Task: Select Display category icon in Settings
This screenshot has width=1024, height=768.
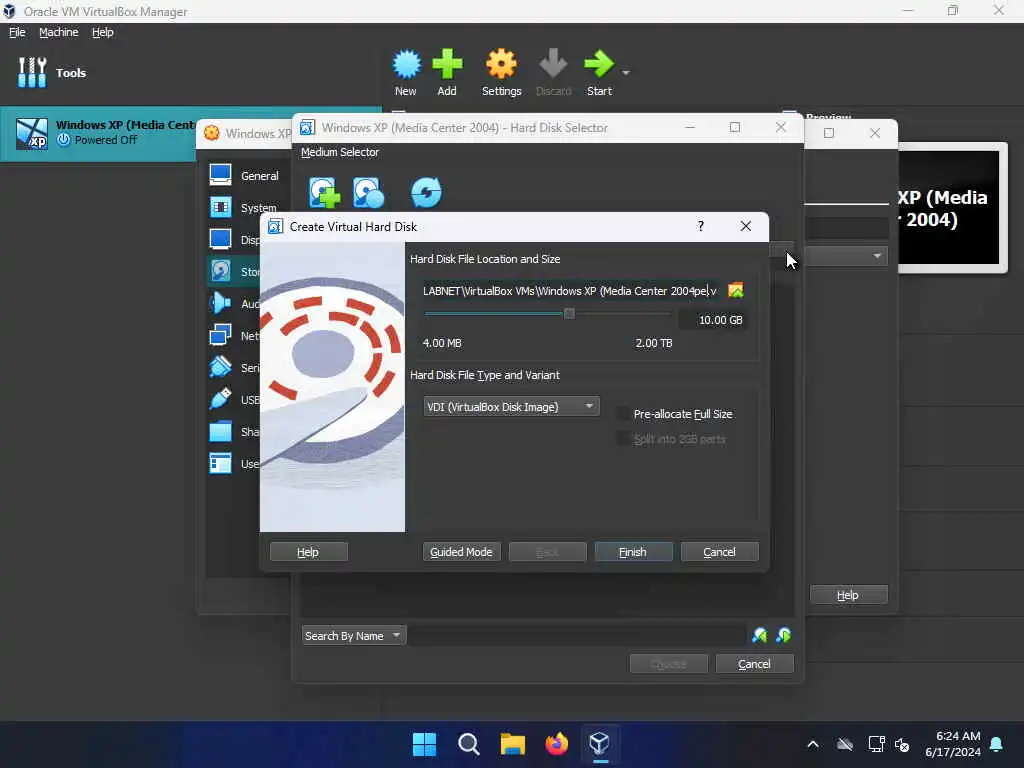Action: point(221,240)
